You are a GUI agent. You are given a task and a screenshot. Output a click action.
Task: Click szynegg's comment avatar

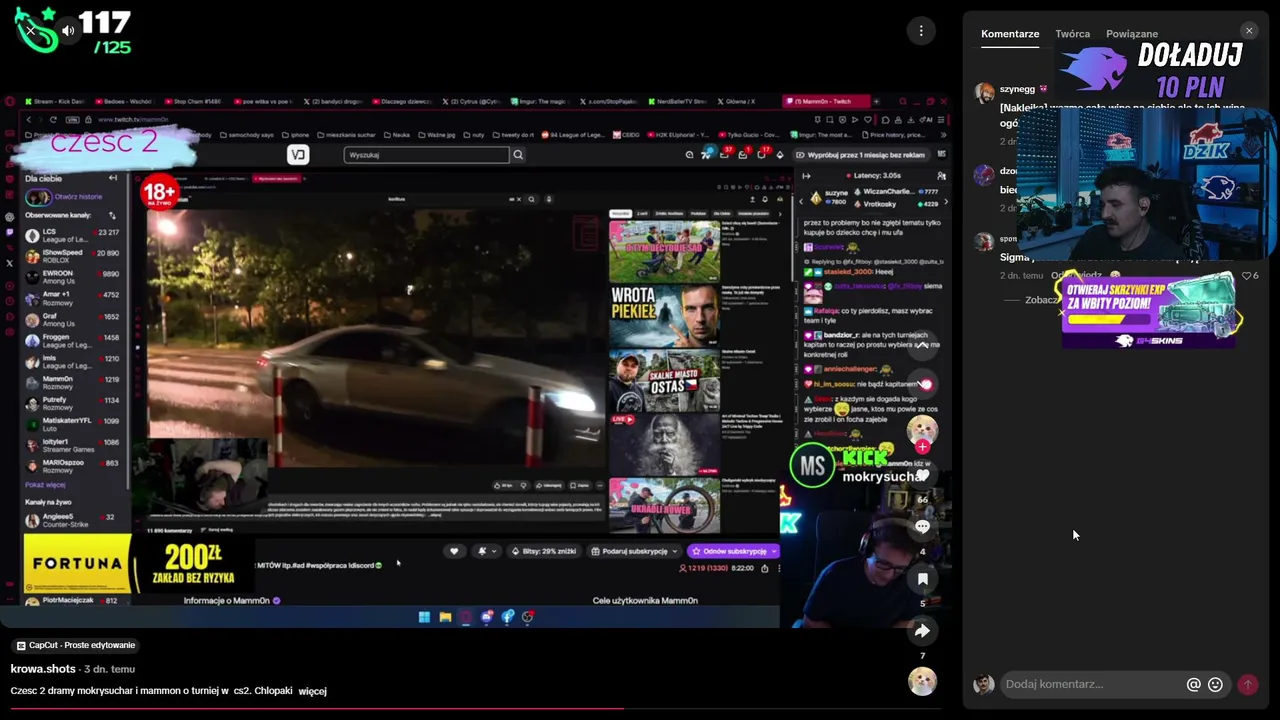click(x=984, y=93)
